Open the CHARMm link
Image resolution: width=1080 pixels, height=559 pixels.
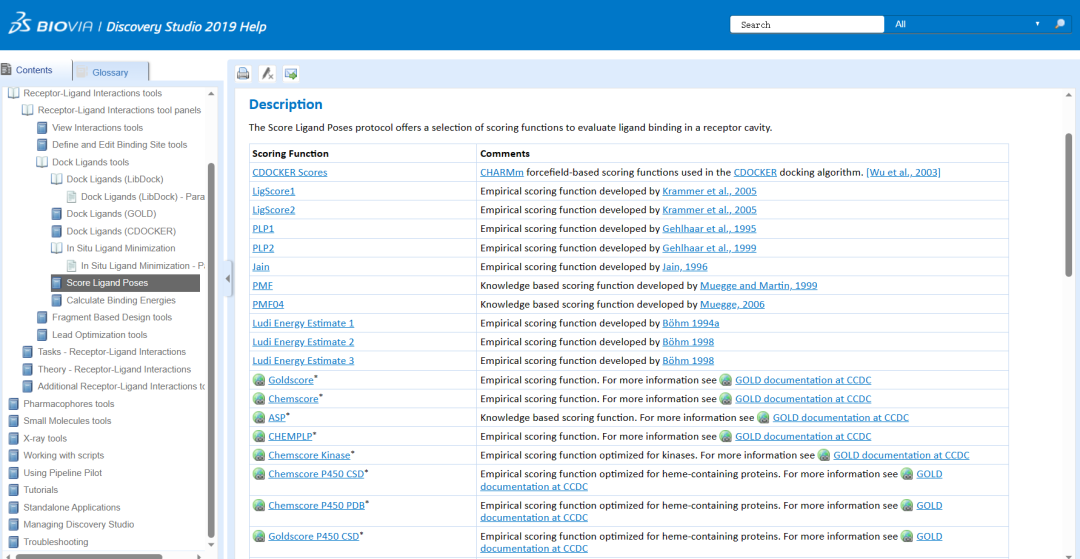tap(501, 173)
